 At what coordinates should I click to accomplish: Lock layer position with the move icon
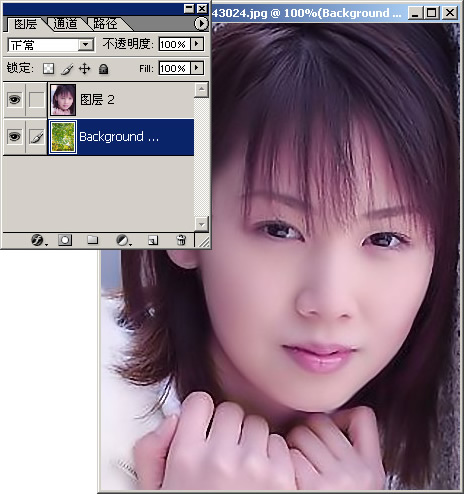click(x=85, y=69)
